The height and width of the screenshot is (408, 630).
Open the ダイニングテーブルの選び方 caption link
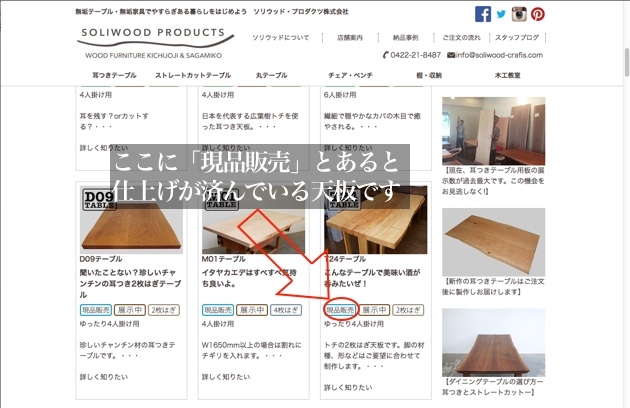(x=493, y=387)
